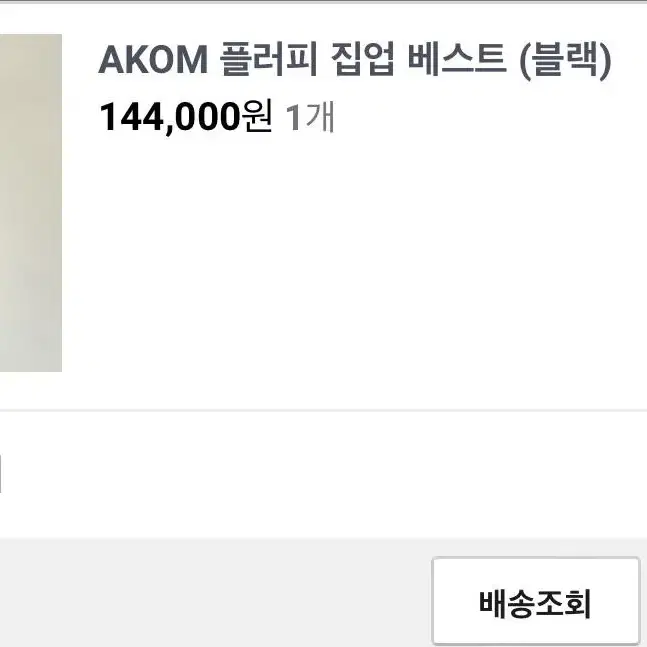The image size is (647, 647).
Task: Click the 배송조회 button
Action: [536, 601]
